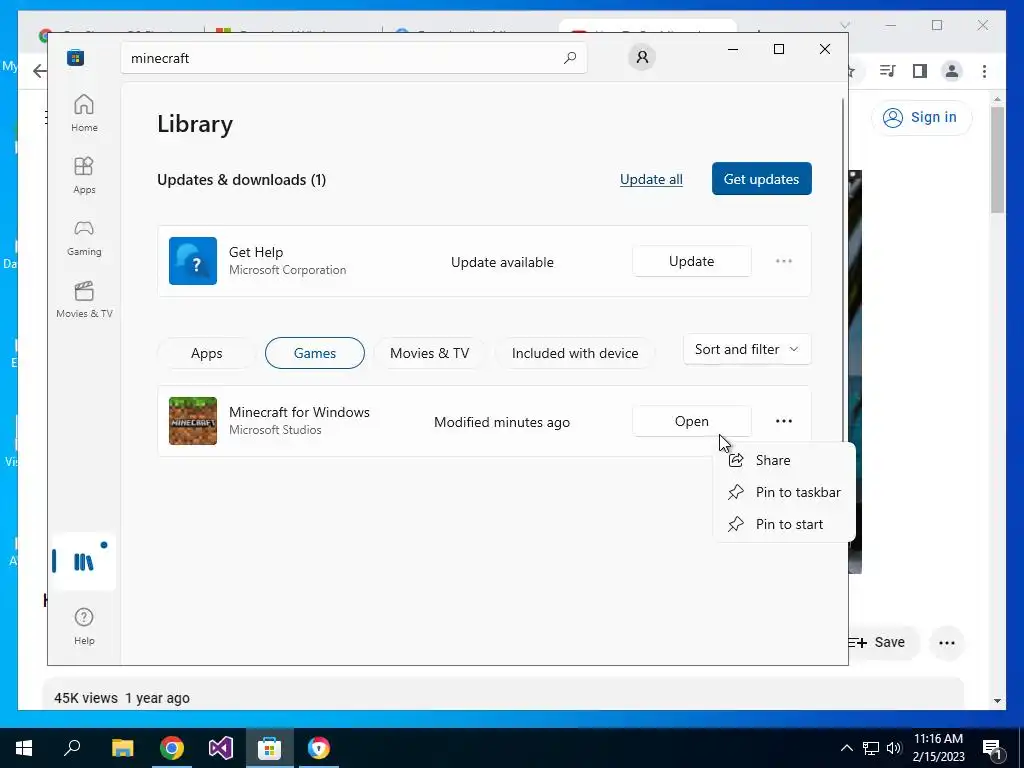Expand the Sort and filter dropdown

coord(747,349)
